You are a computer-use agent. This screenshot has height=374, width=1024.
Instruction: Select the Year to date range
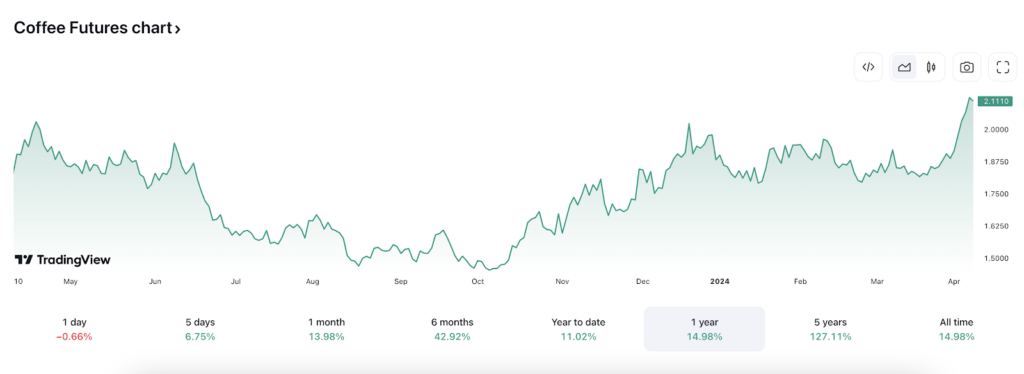[x=578, y=329]
